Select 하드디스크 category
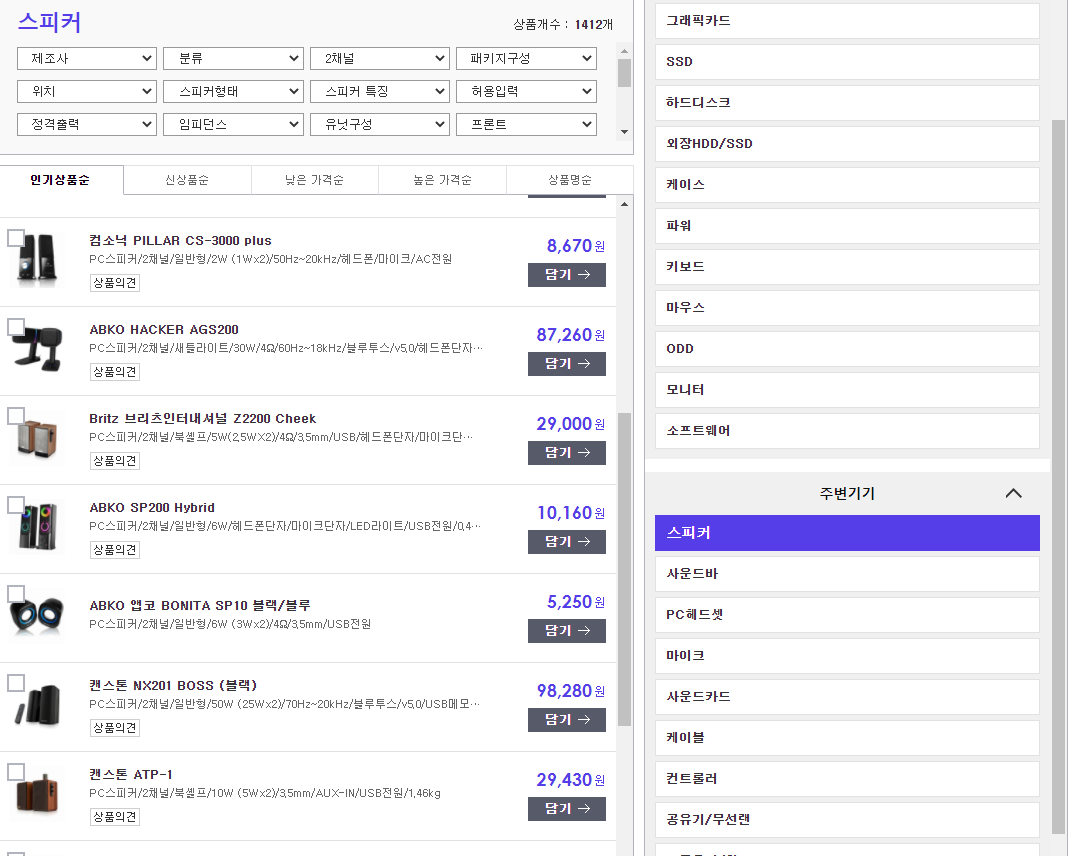The width and height of the screenshot is (1074, 856). [847, 103]
